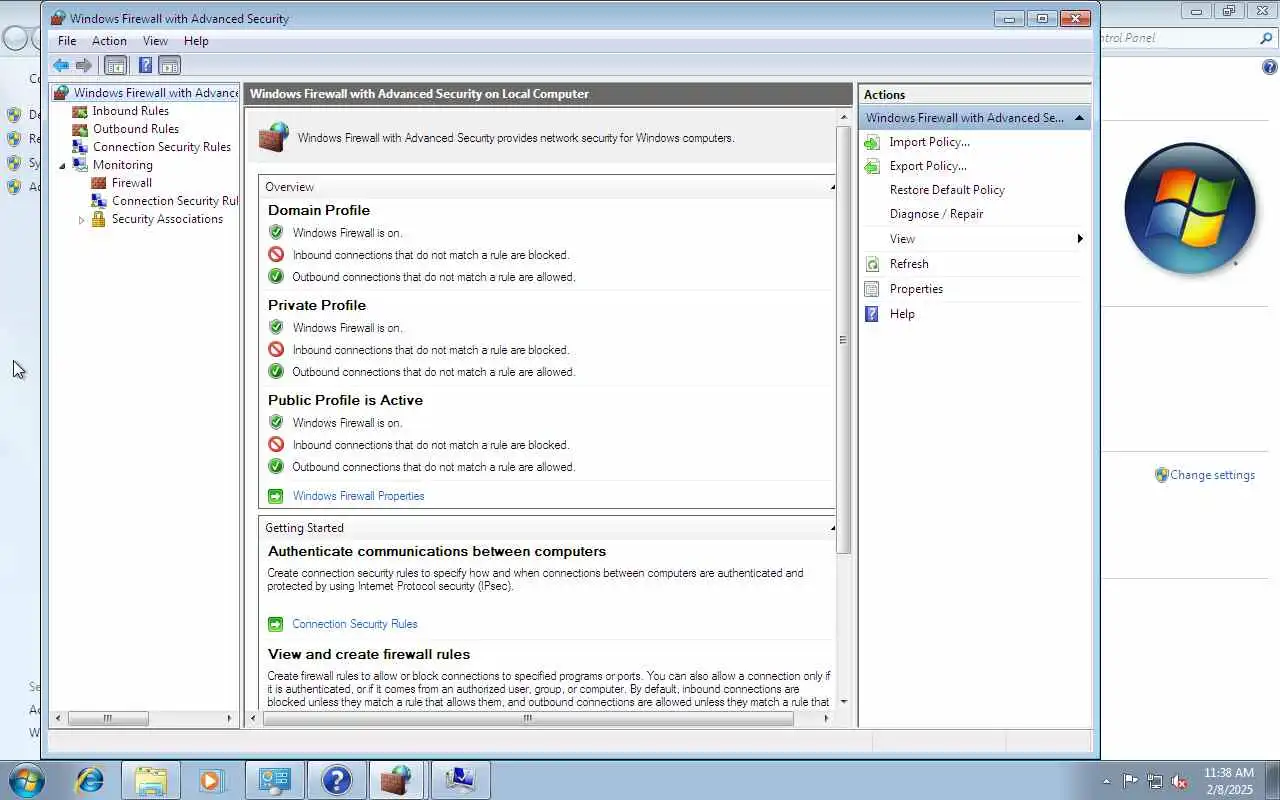Expand the Security Associations tree node
Screen dimensions: 1280x800
[81, 219]
